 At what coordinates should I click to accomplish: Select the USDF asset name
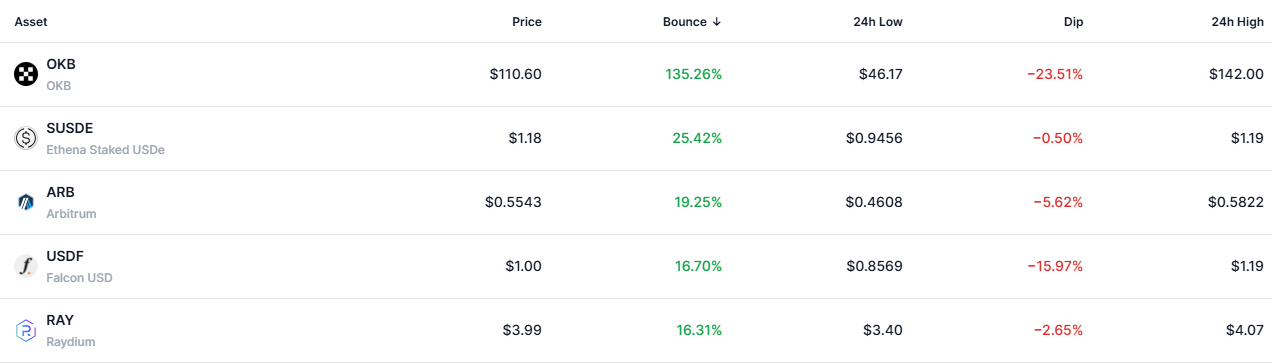[x=64, y=256]
